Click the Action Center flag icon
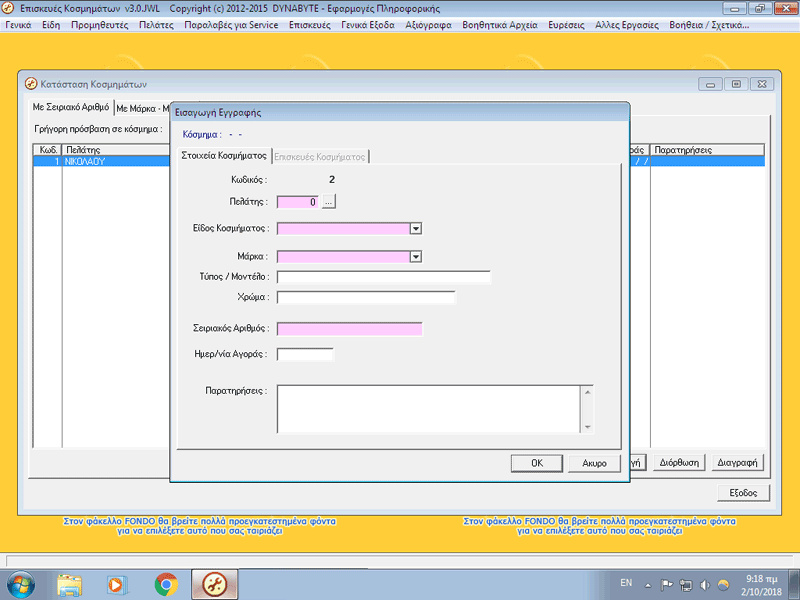This screenshot has width=800, height=600. tap(666, 585)
